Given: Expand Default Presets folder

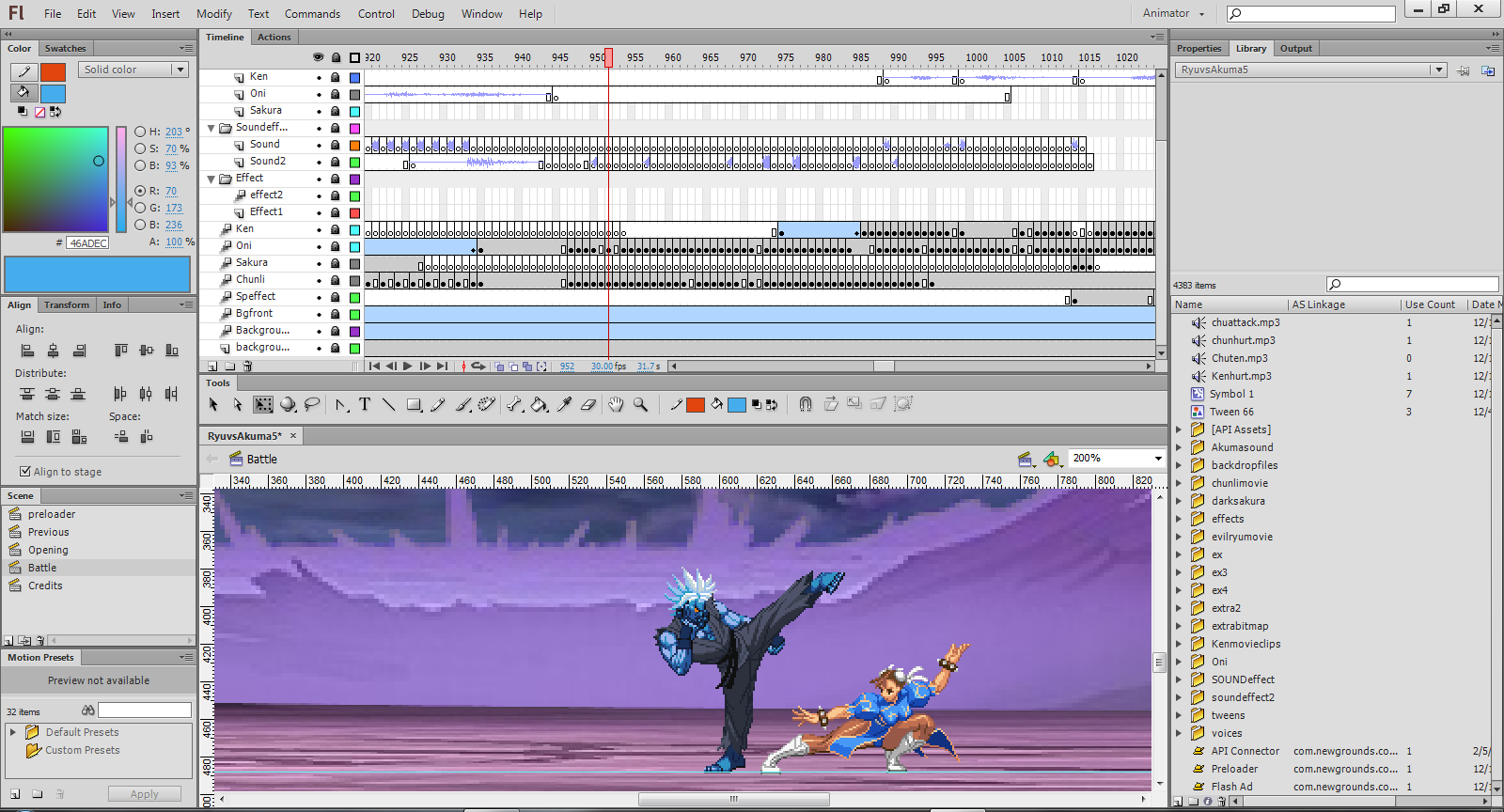Looking at the screenshot, I should (13, 732).
